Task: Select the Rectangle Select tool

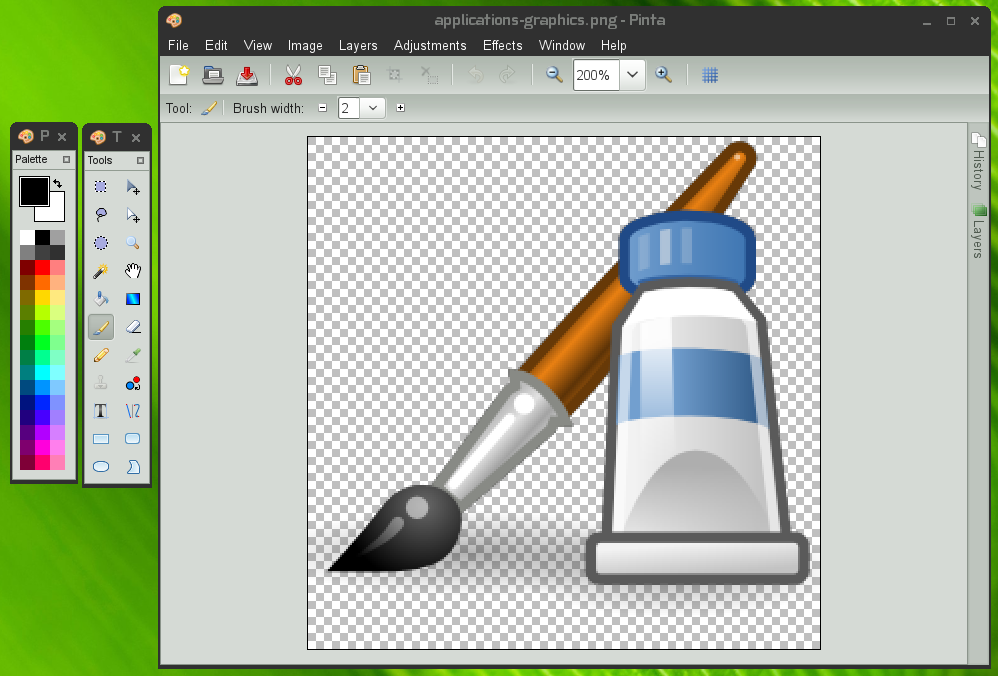Action: pos(101,187)
